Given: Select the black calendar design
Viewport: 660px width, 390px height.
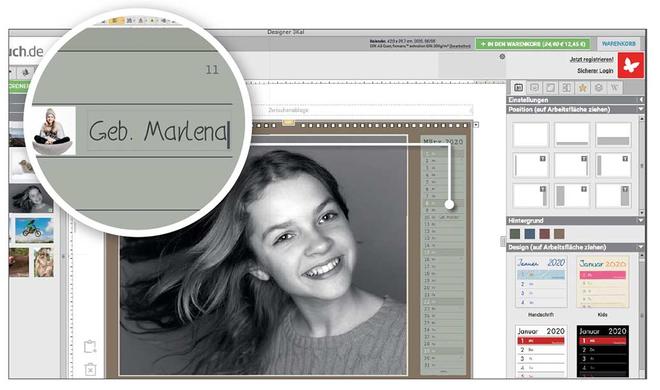Looking at the screenshot, I should 602,351.
